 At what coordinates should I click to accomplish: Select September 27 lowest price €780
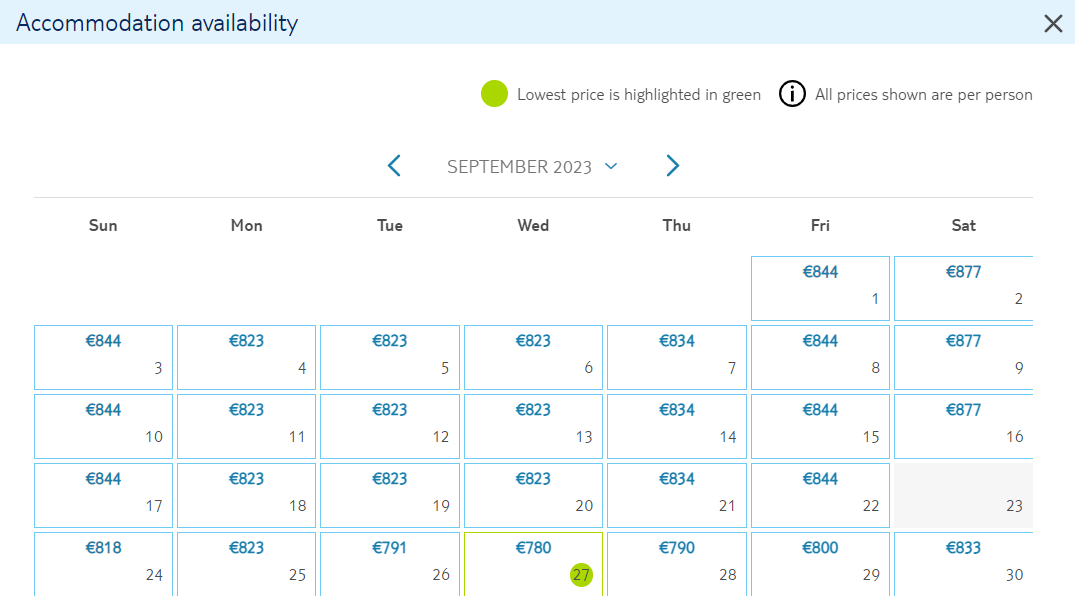point(533,563)
